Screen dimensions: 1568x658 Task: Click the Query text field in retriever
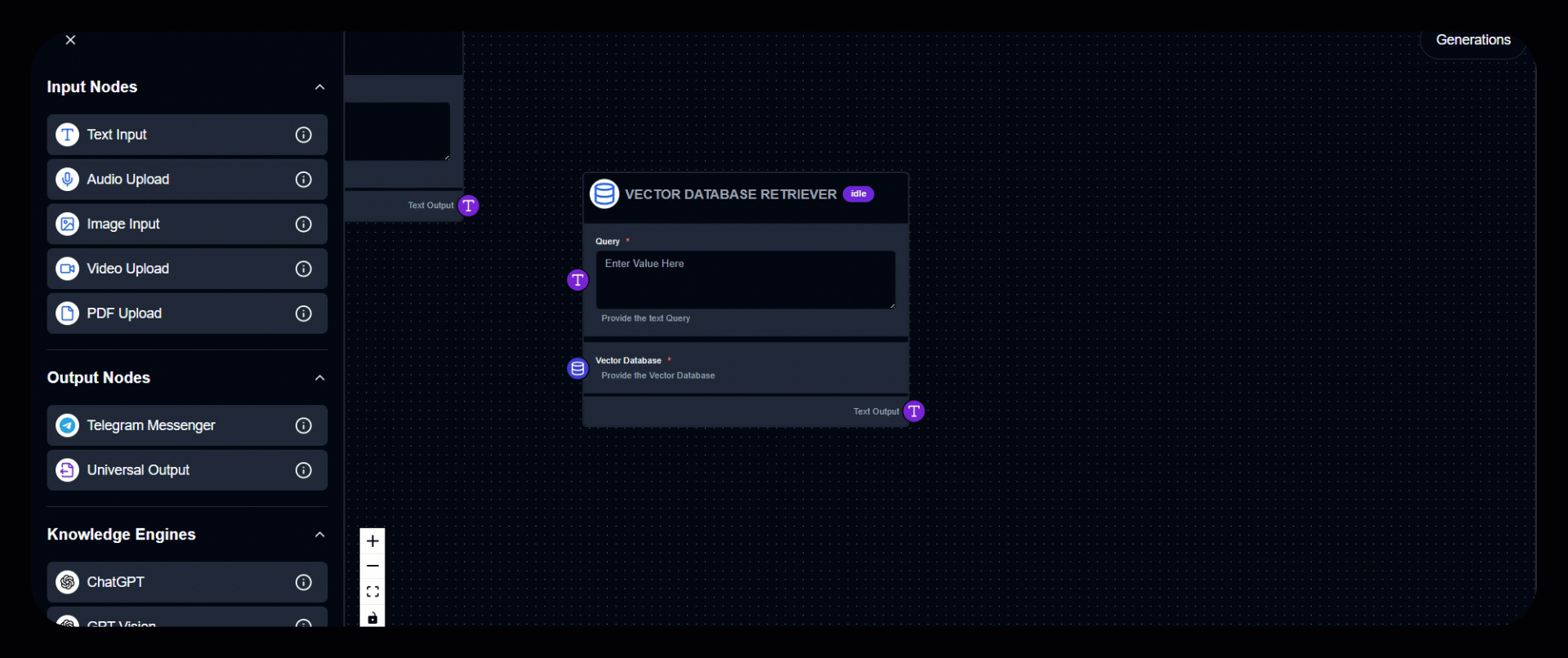pos(745,280)
